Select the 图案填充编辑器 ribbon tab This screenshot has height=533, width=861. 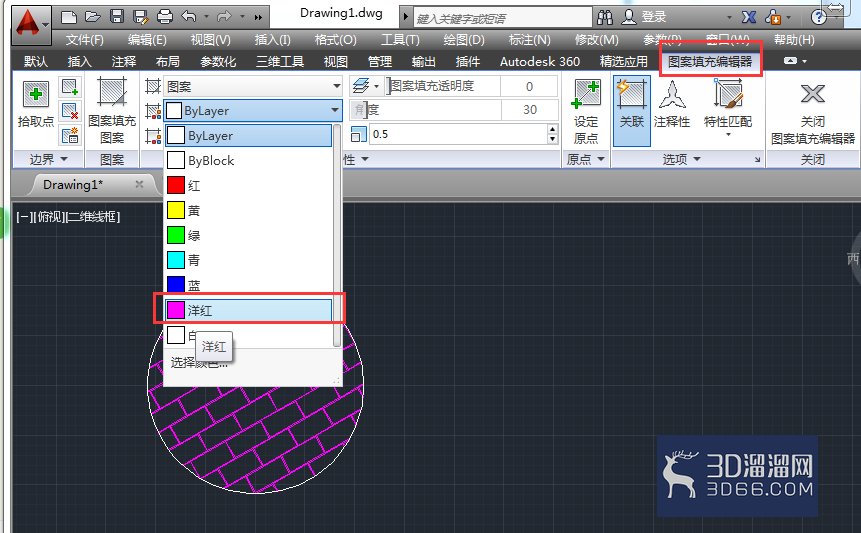pyautogui.click(x=709, y=61)
